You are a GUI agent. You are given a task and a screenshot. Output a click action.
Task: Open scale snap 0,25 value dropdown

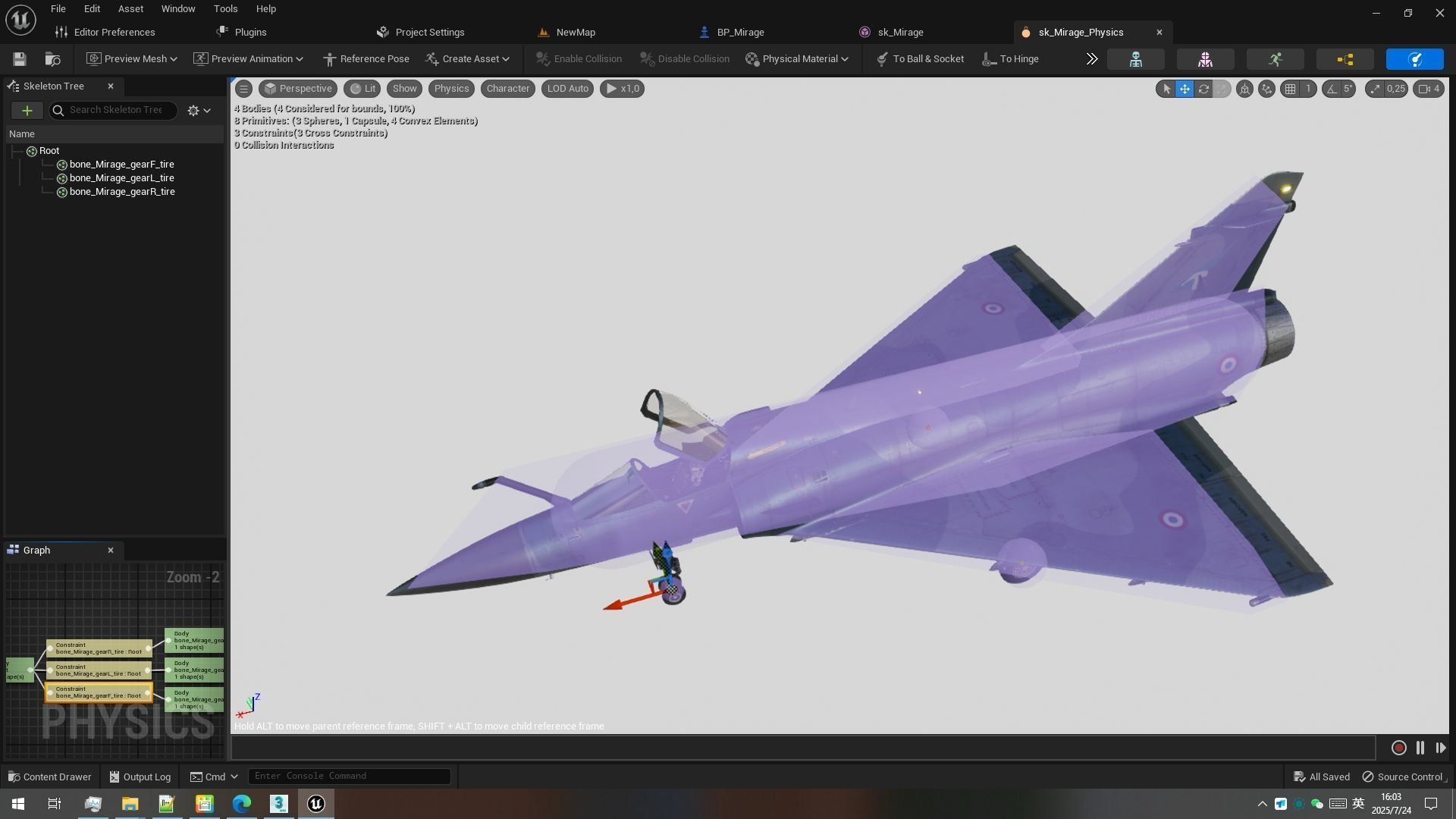point(1395,89)
